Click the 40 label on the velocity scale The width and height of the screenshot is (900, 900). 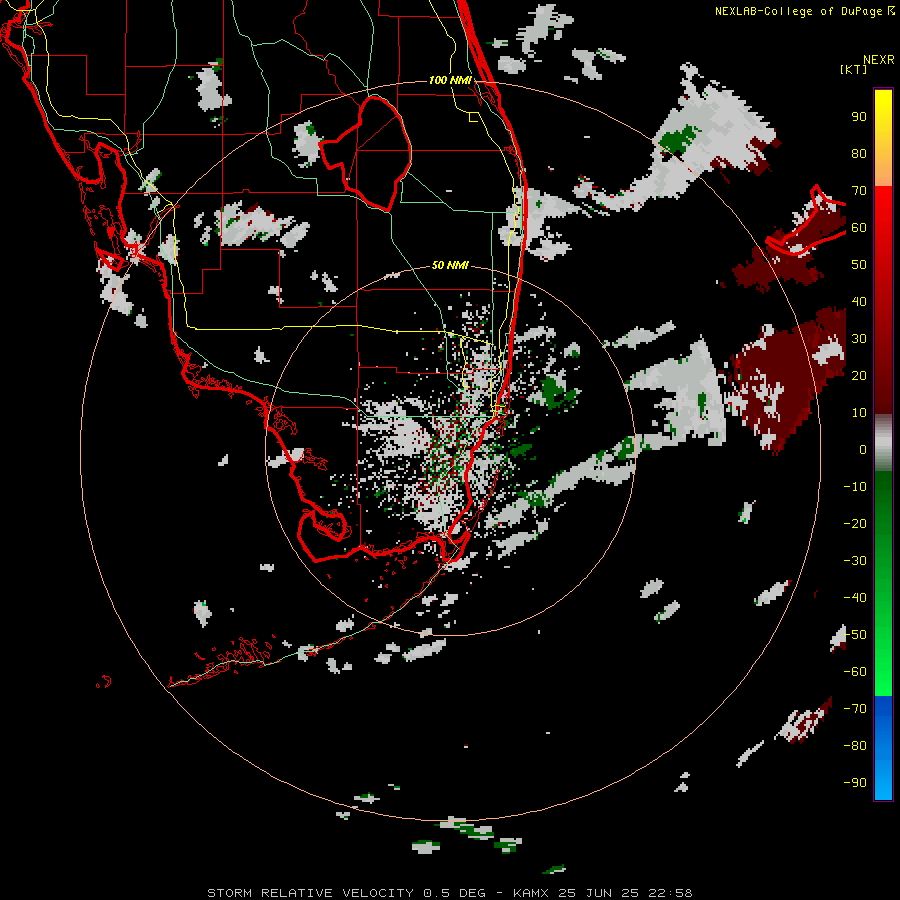point(859,301)
